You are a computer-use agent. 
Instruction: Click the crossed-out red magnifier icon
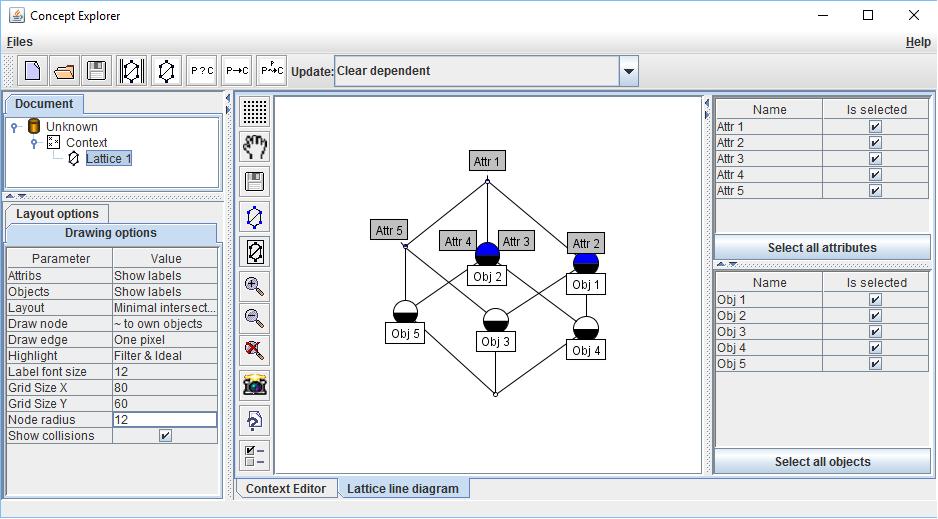click(255, 350)
